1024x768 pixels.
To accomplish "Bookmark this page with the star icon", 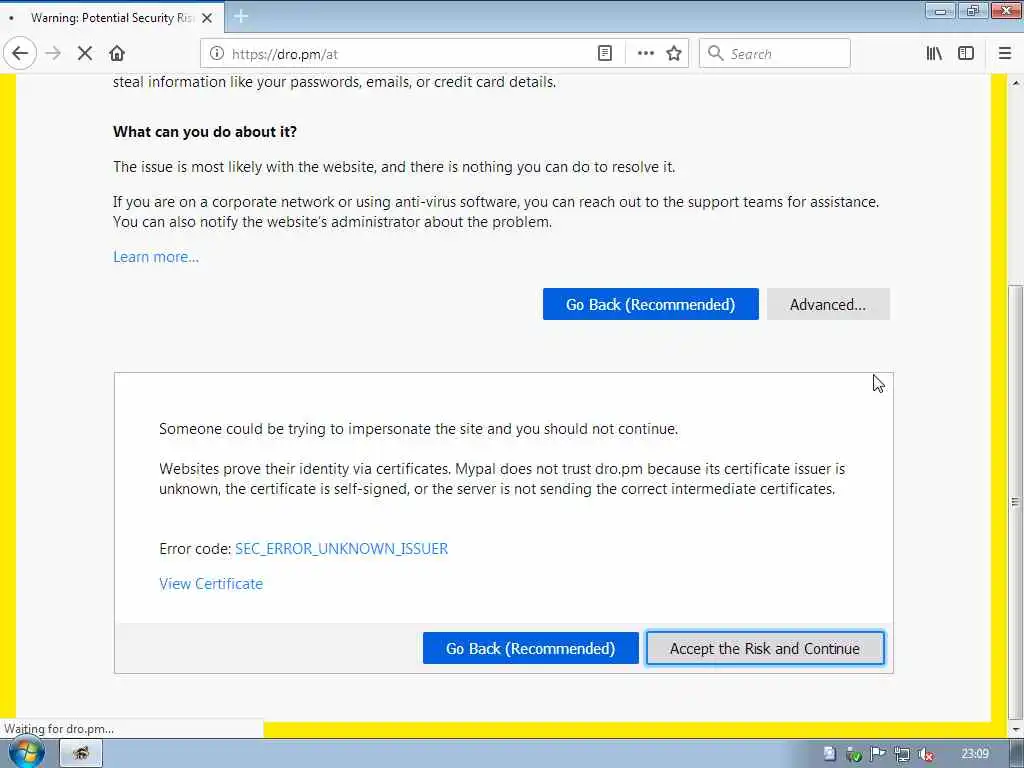I will coord(674,54).
